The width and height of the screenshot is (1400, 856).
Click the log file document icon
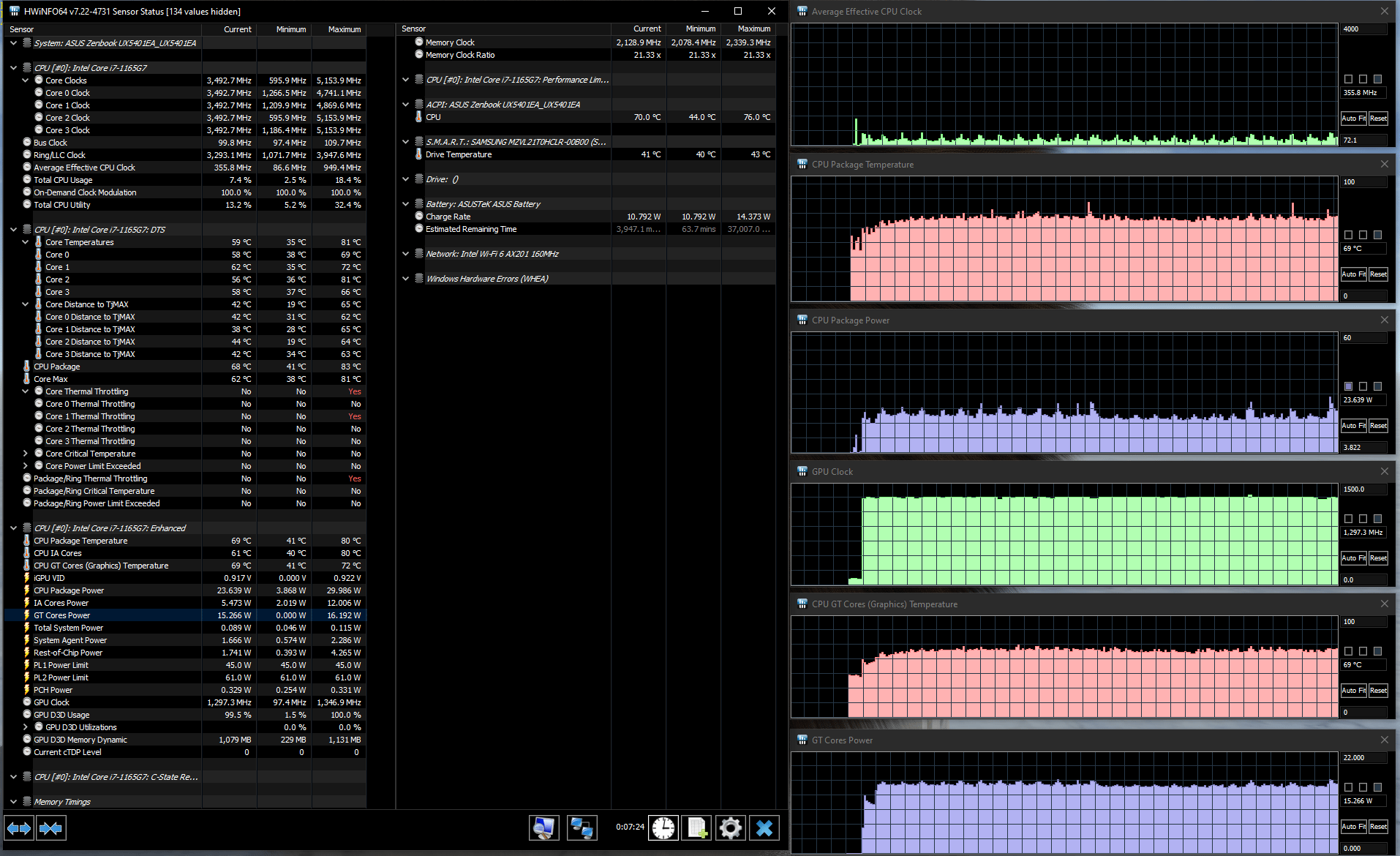click(x=696, y=828)
